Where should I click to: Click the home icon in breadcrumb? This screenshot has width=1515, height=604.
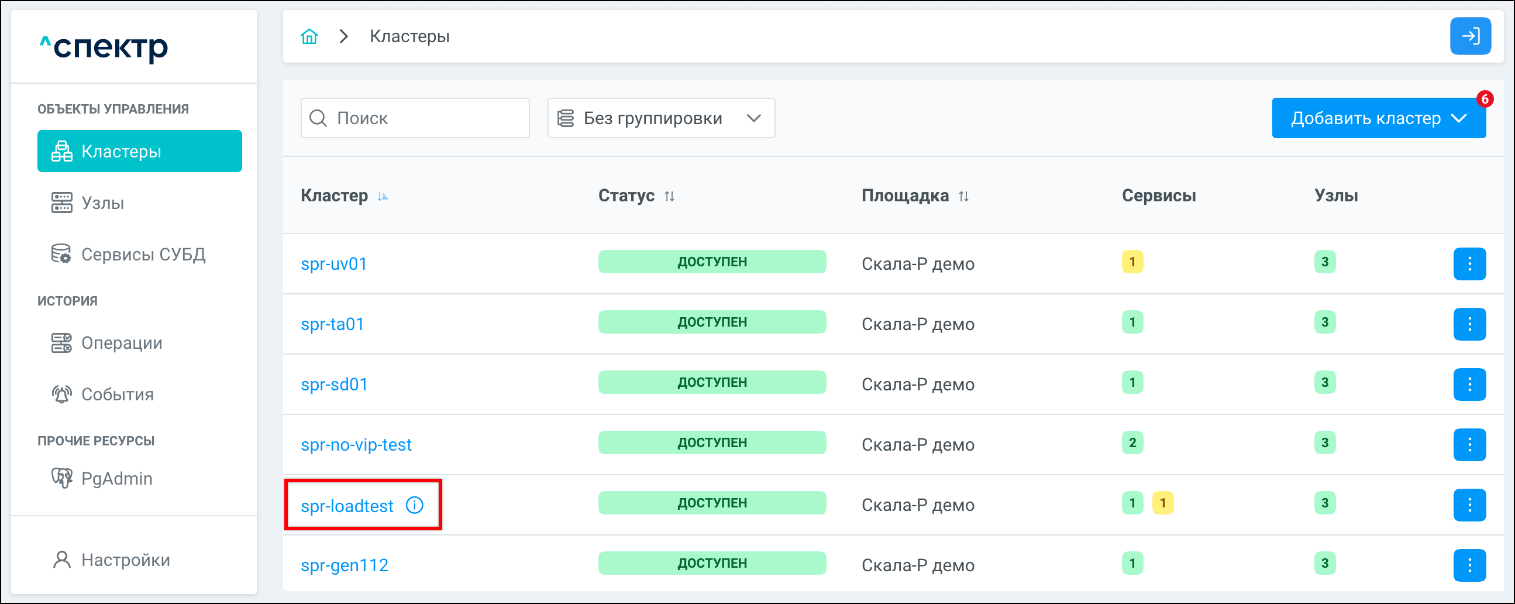(310, 37)
